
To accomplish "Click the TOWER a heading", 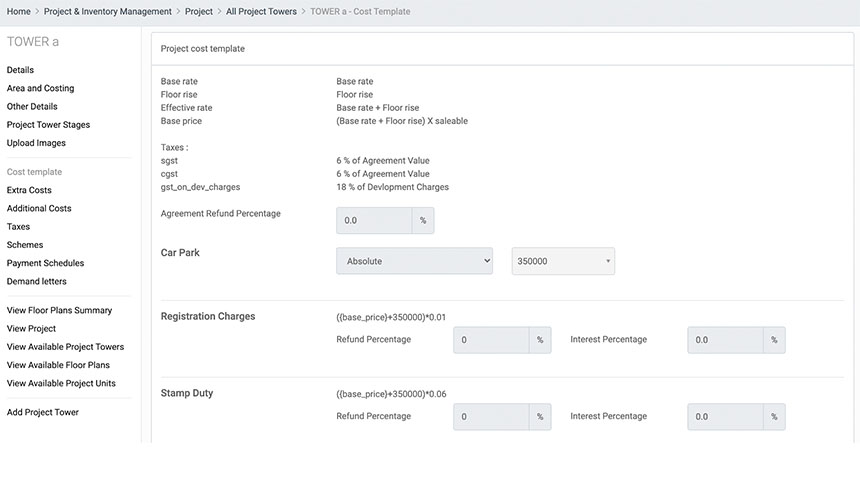I will 33,42.
